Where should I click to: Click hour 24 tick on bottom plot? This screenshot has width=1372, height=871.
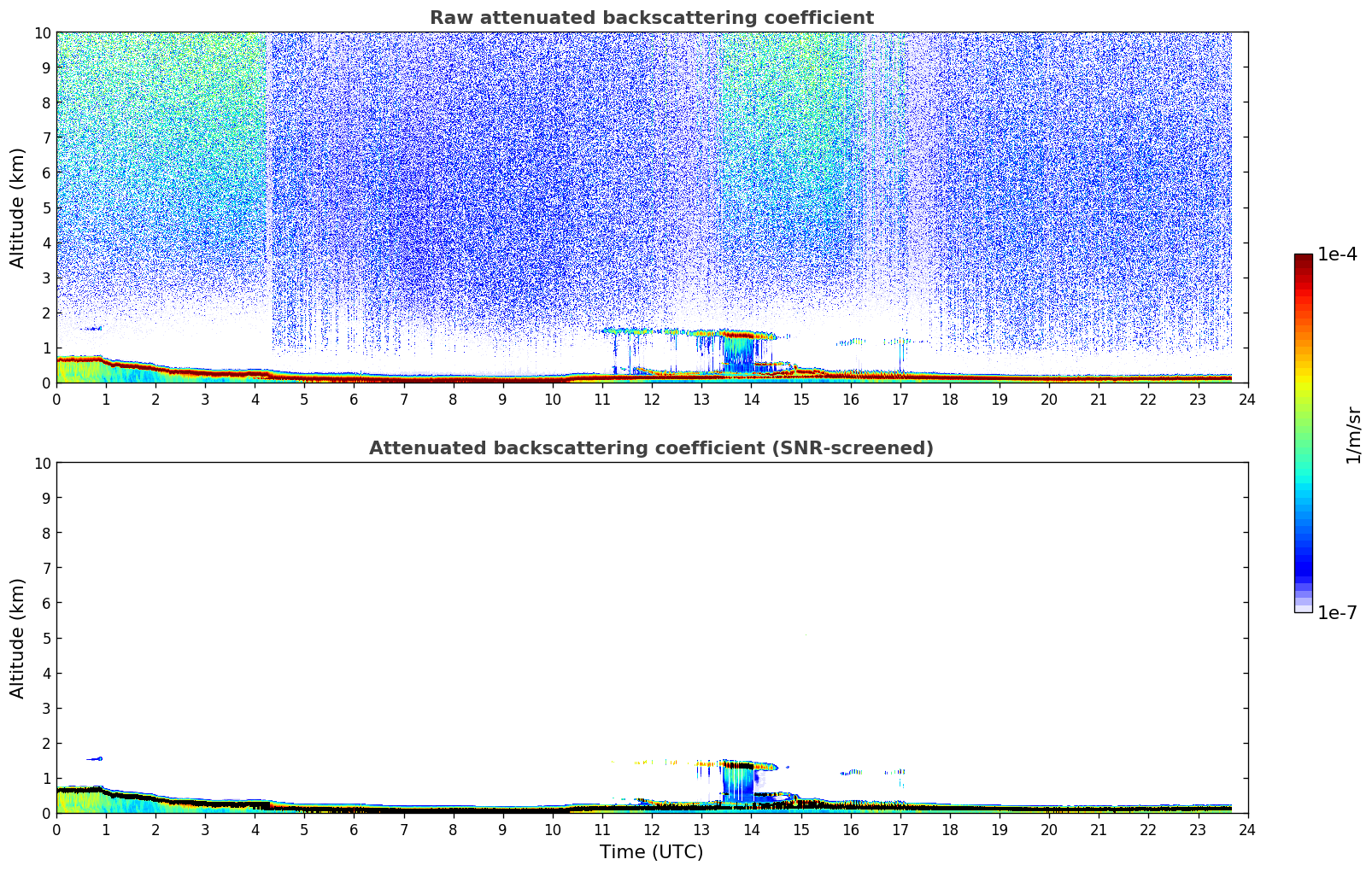pos(1247,829)
